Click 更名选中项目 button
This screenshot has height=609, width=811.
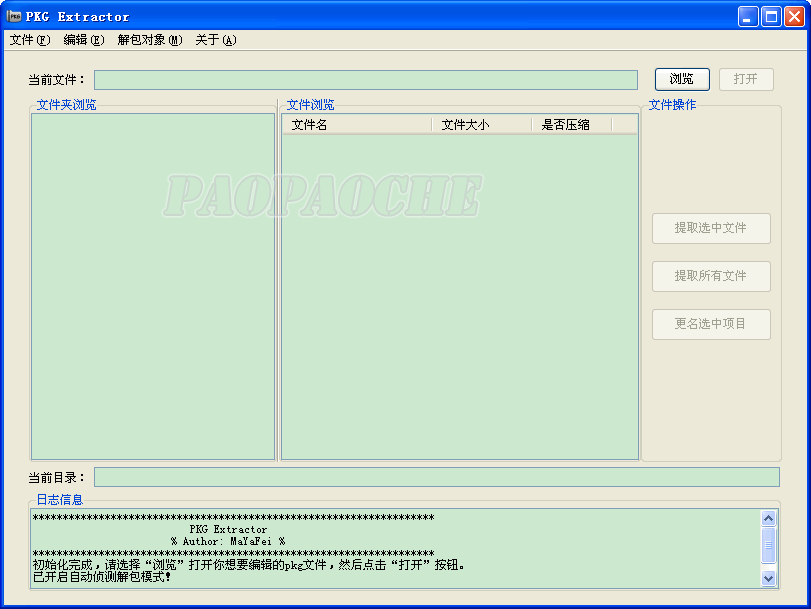[x=711, y=324]
